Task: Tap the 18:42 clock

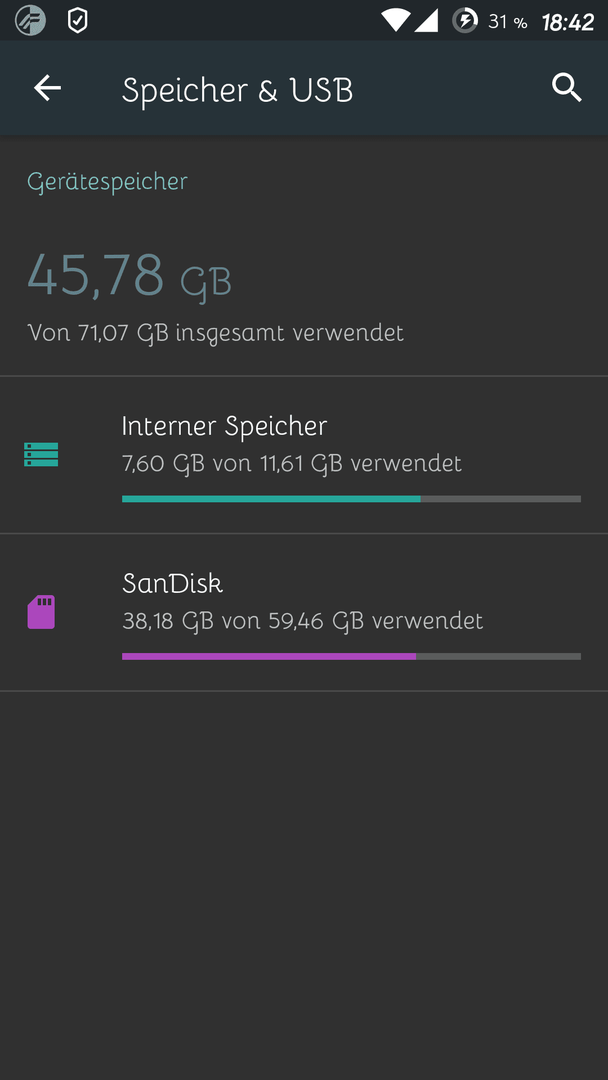Action: 568,22
